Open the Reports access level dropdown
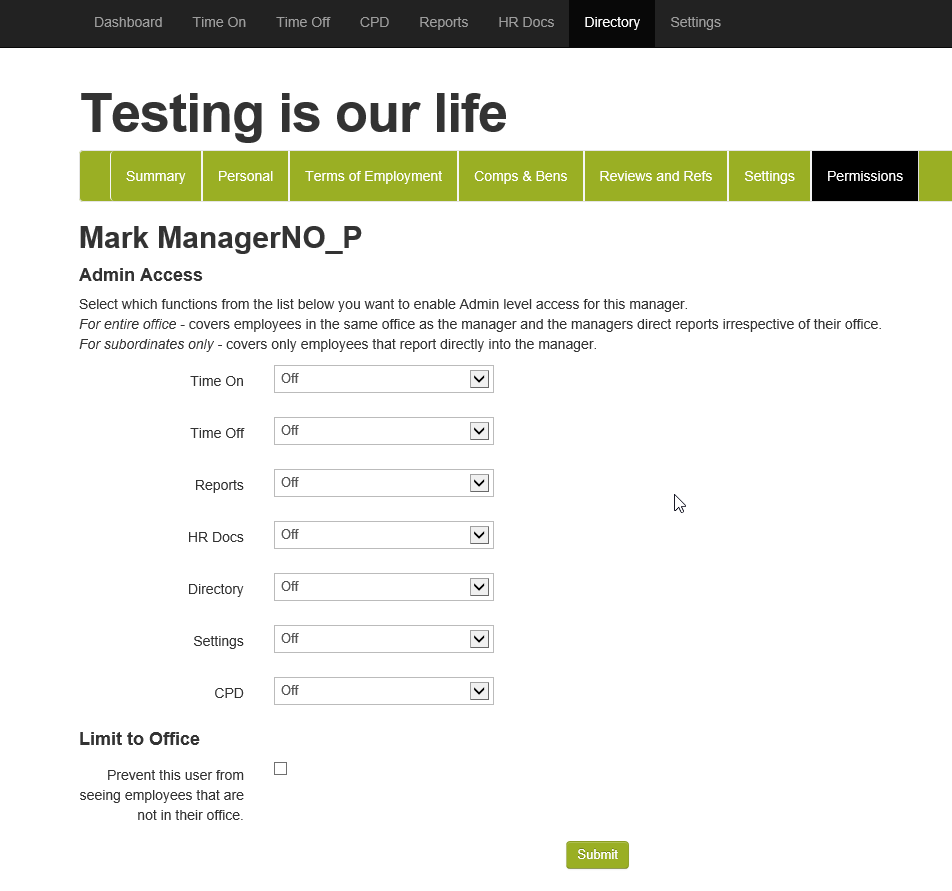952x891 pixels. point(383,483)
